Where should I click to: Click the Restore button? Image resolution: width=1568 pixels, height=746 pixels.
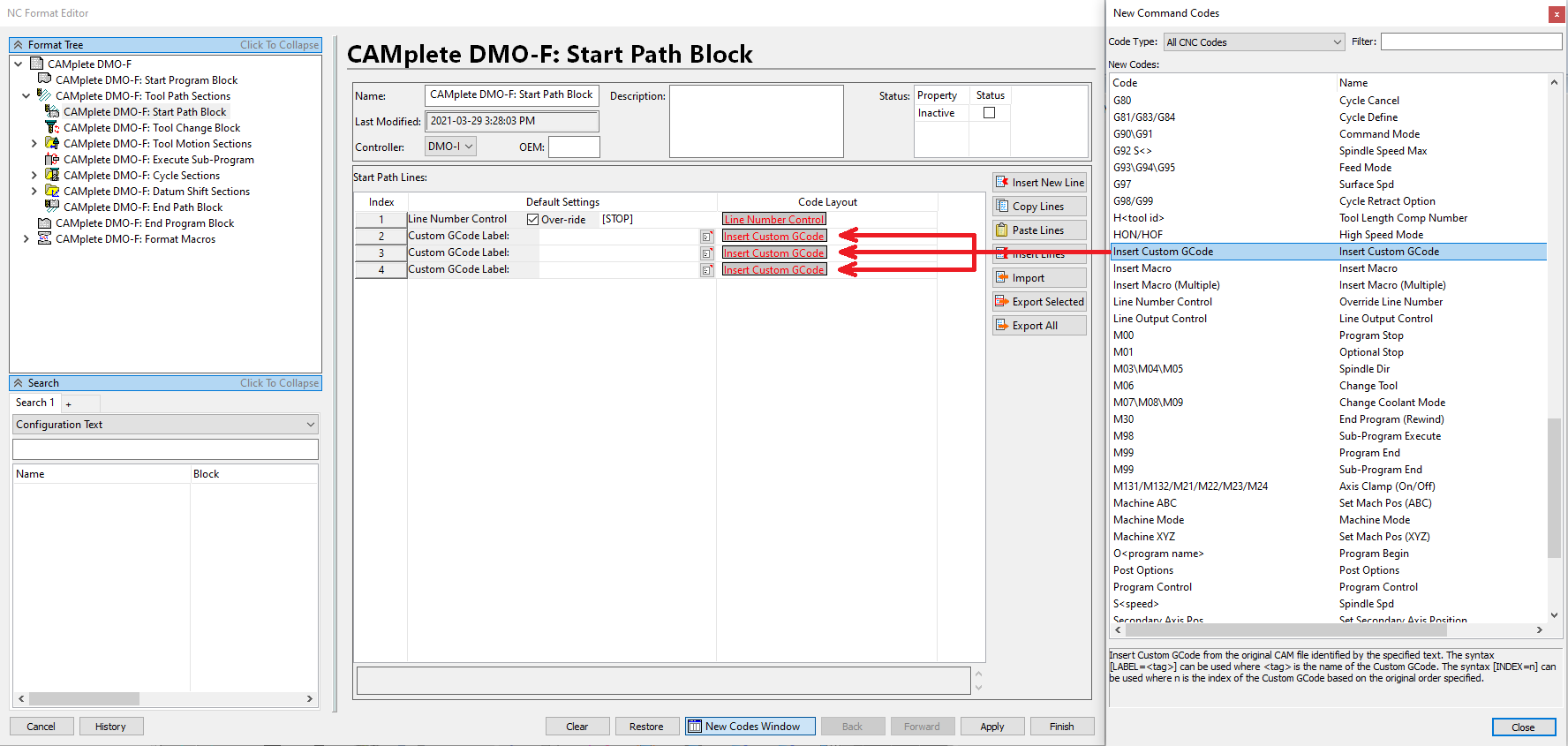click(646, 727)
